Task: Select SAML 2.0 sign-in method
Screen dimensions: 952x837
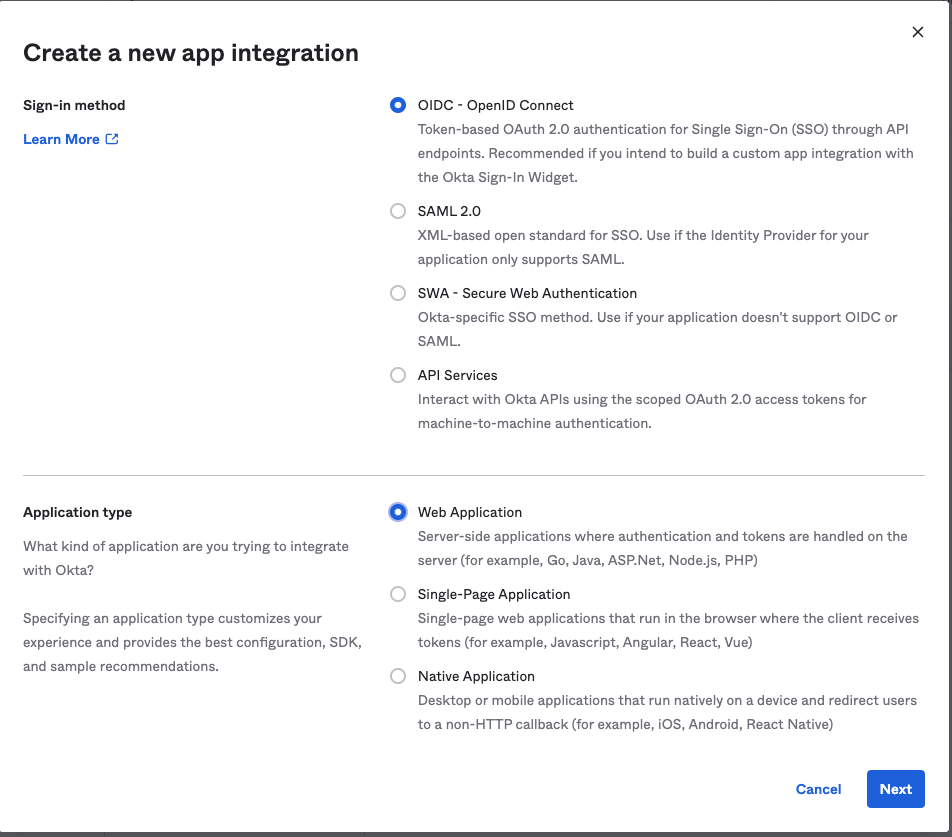Action: [x=398, y=211]
